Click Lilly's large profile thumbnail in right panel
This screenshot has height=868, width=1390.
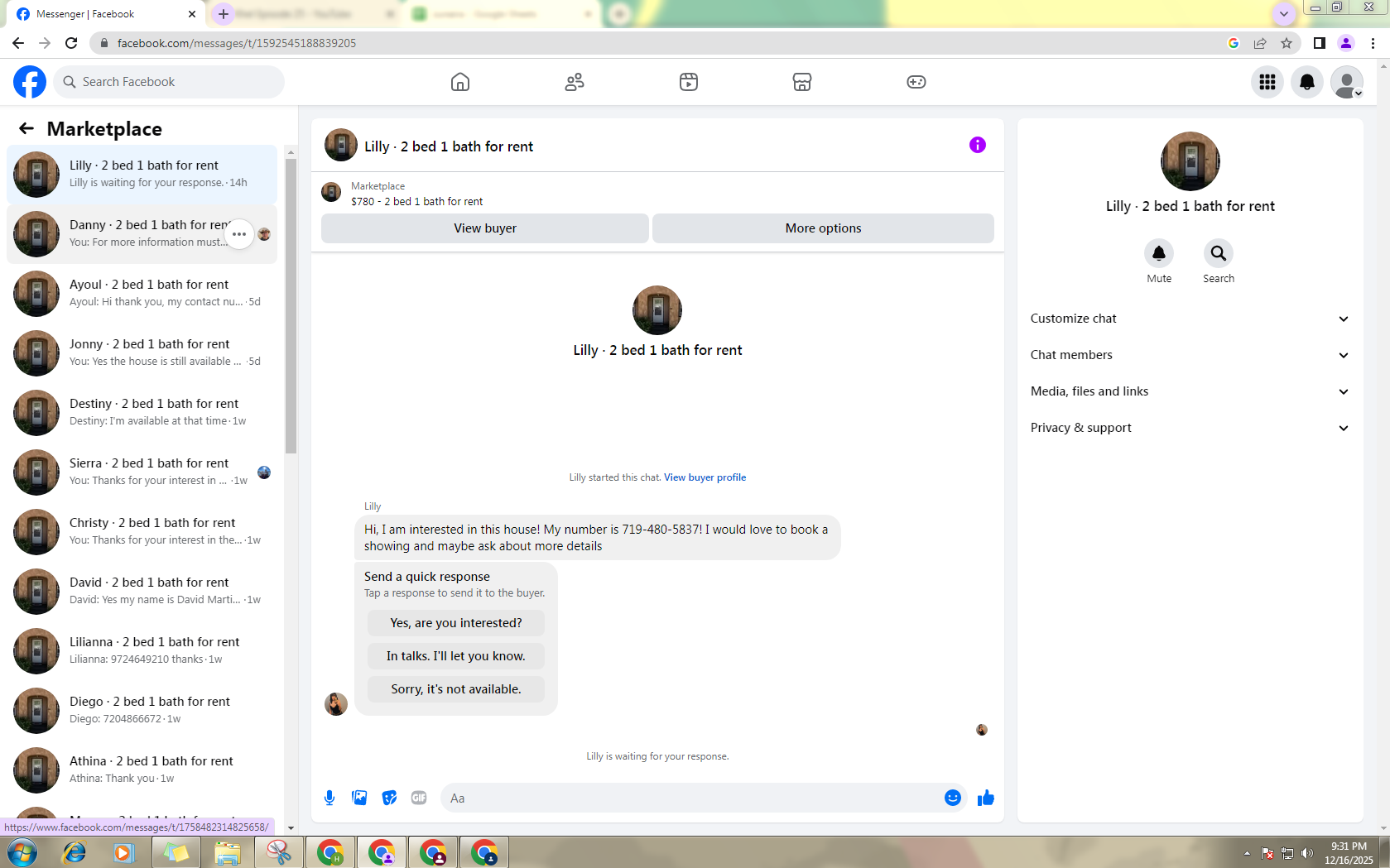click(1190, 161)
